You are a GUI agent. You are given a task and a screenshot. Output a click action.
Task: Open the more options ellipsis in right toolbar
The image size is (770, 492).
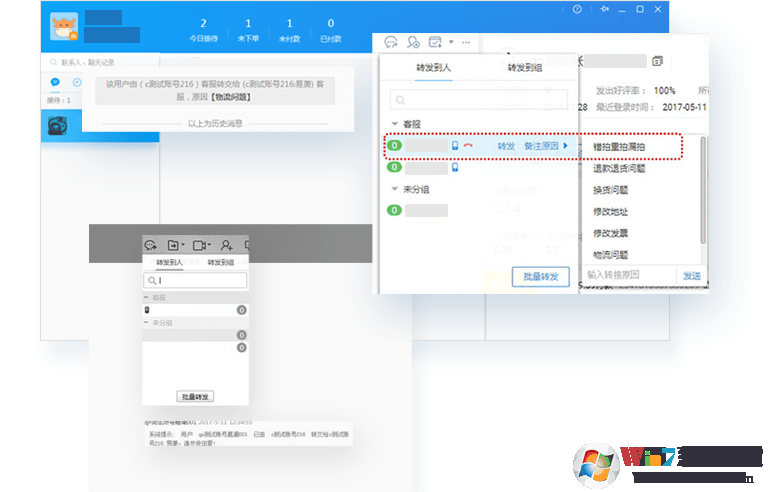[x=466, y=42]
